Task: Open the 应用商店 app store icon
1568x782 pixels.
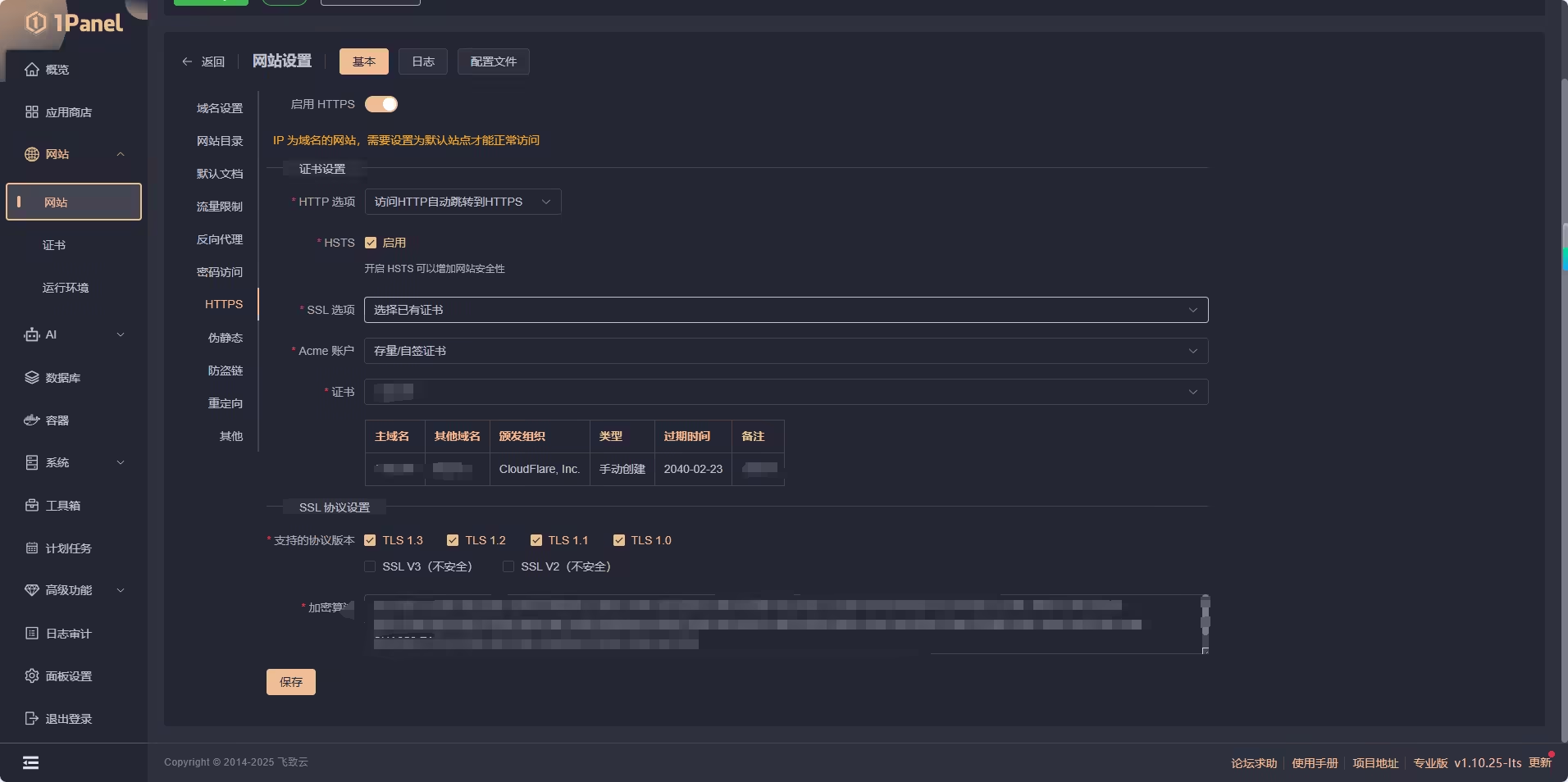Action: [x=32, y=112]
